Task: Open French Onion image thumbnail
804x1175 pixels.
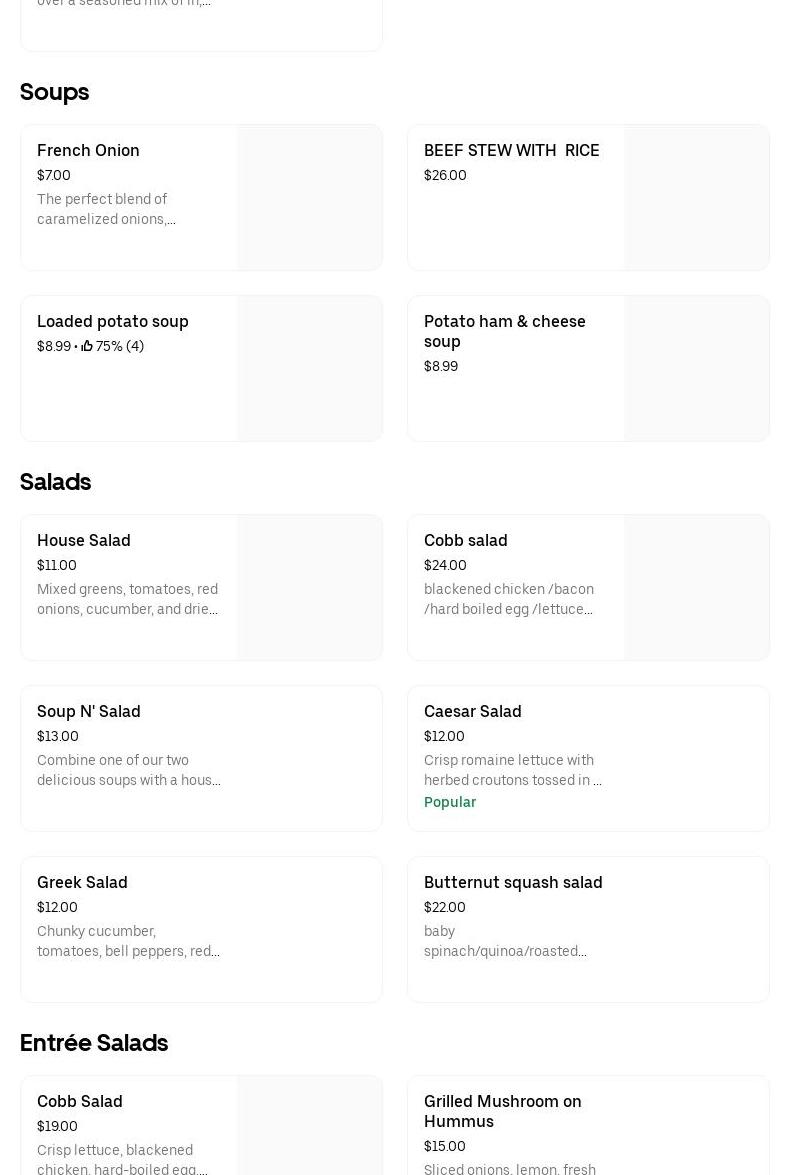Action: [x=309, y=197]
